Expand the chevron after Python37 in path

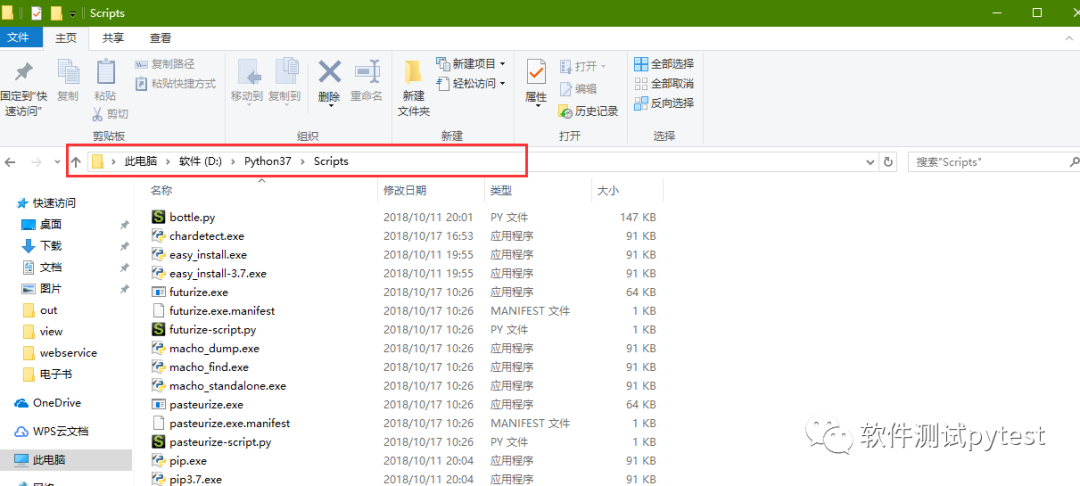point(302,162)
